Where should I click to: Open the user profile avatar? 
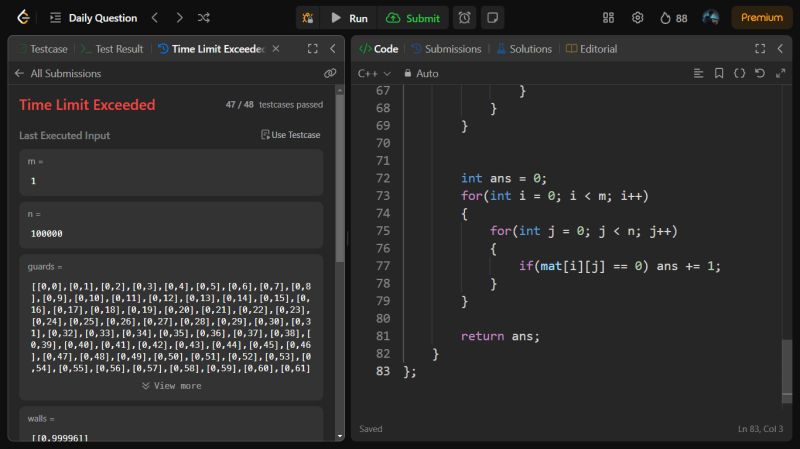[711, 18]
